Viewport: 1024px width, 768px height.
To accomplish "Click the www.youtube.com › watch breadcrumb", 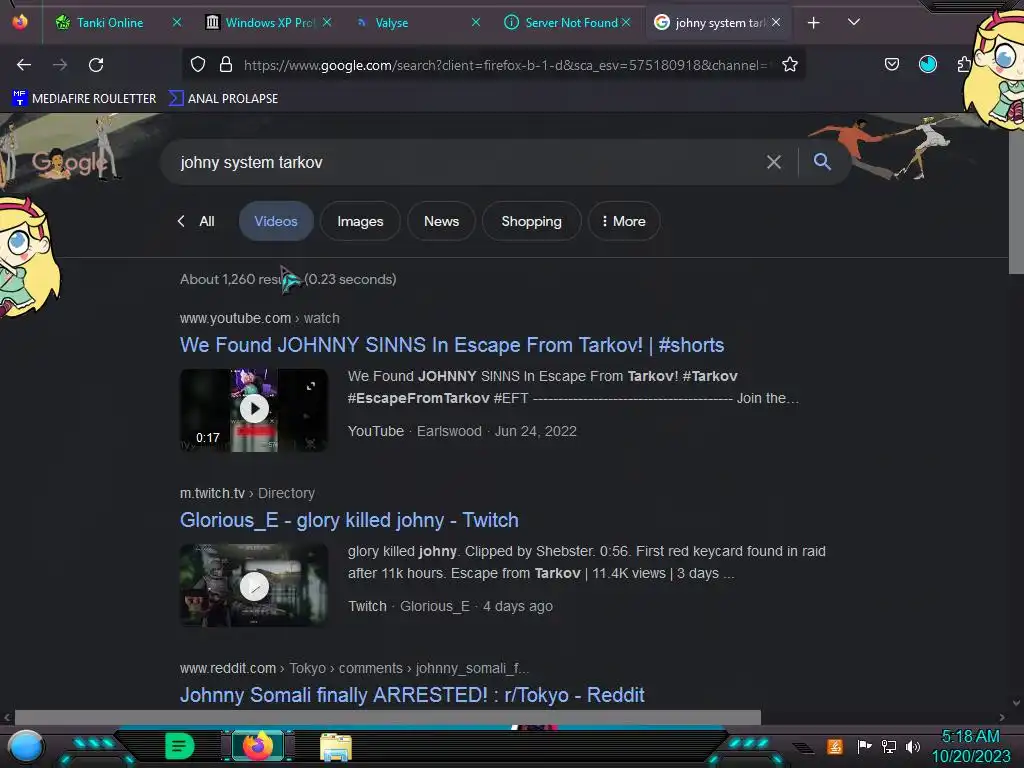I will coord(259,318).
